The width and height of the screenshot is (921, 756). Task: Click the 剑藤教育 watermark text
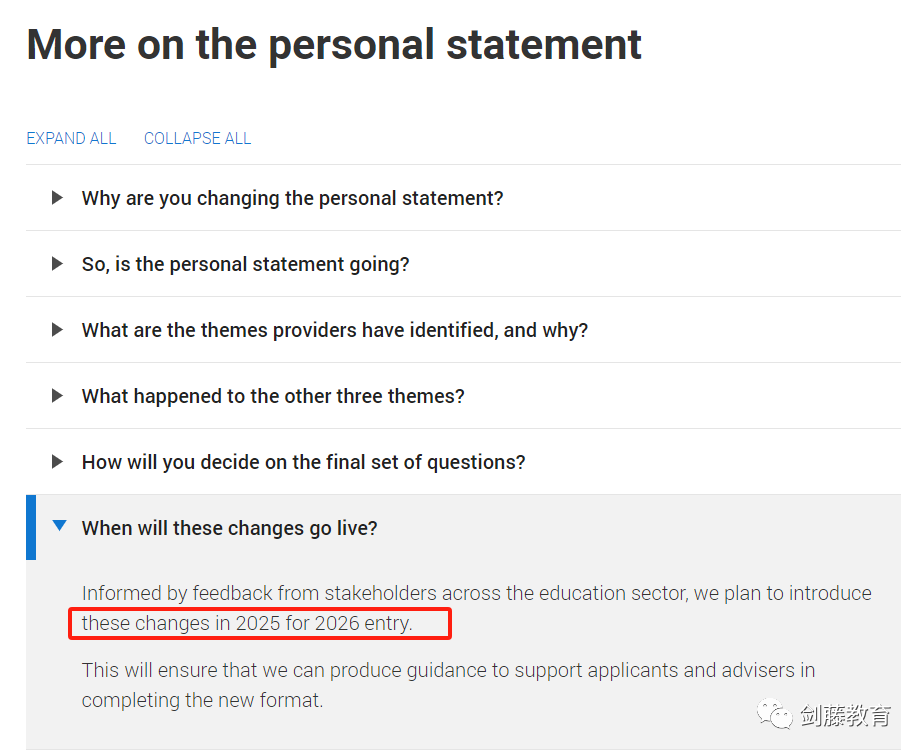(x=845, y=715)
